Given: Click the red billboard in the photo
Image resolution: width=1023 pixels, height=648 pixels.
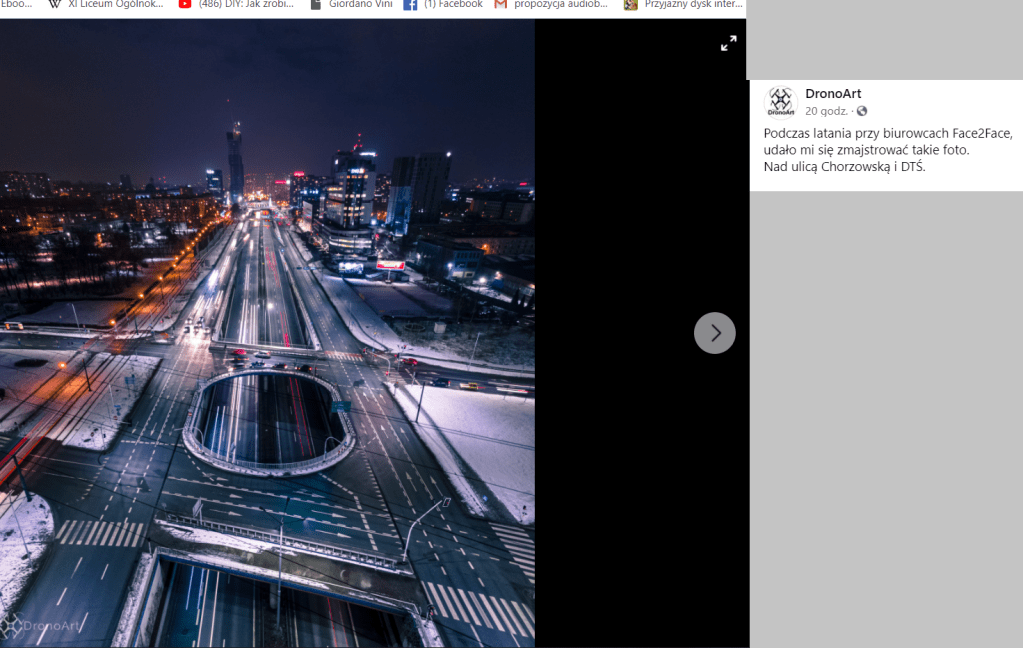Looking at the screenshot, I should (x=390, y=265).
